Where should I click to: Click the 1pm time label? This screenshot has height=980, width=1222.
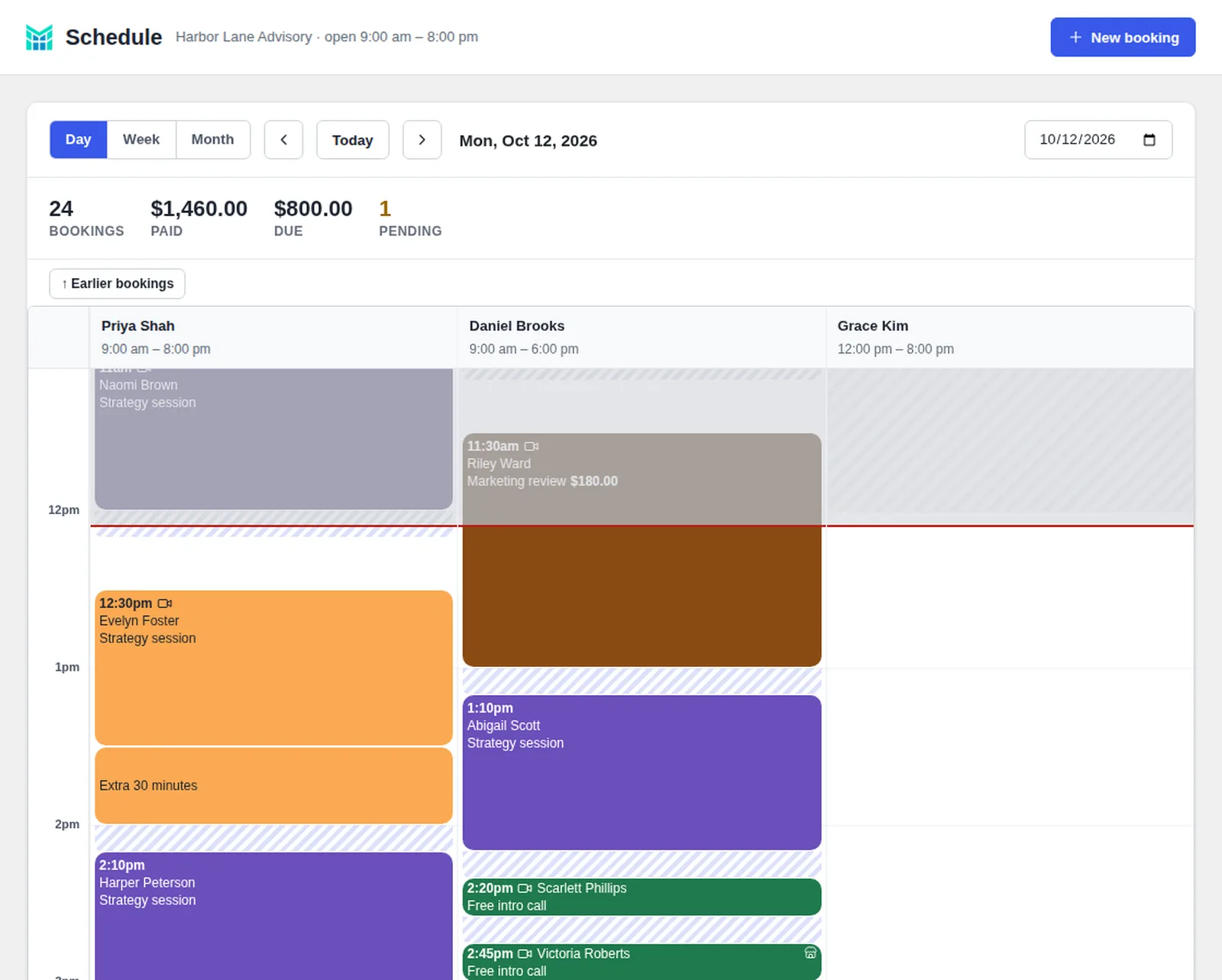click(x=67, y=668)
